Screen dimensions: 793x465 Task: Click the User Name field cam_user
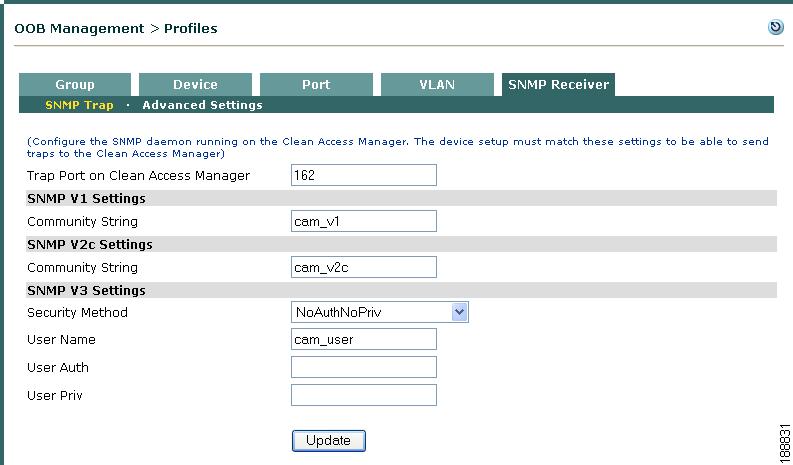tap(364, 339)
